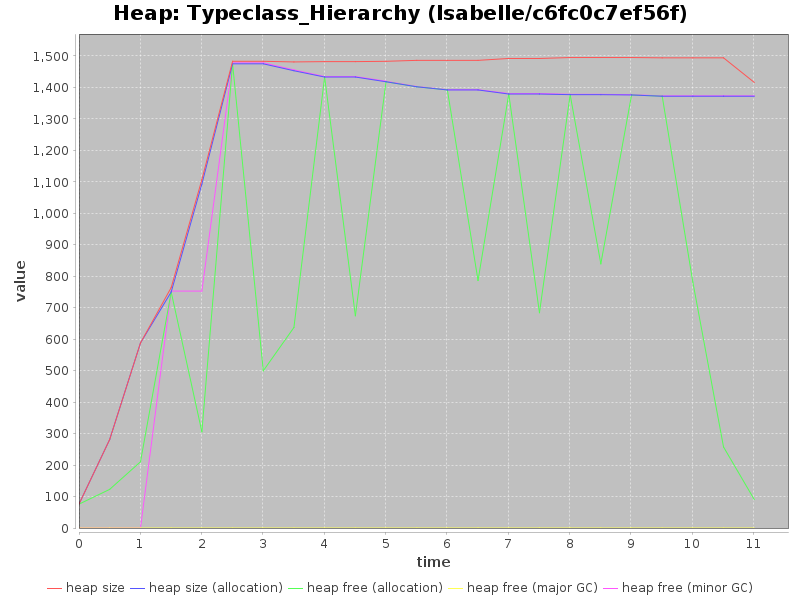Screen dimensions: 800x600
Task: Click the rotated "value" y-axis label
Action: 20,281
